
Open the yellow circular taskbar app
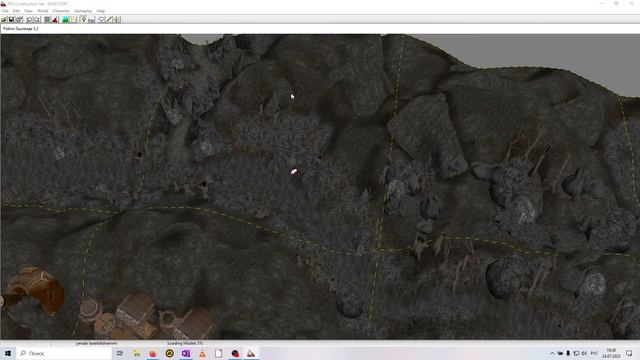[x=169, y=353]
